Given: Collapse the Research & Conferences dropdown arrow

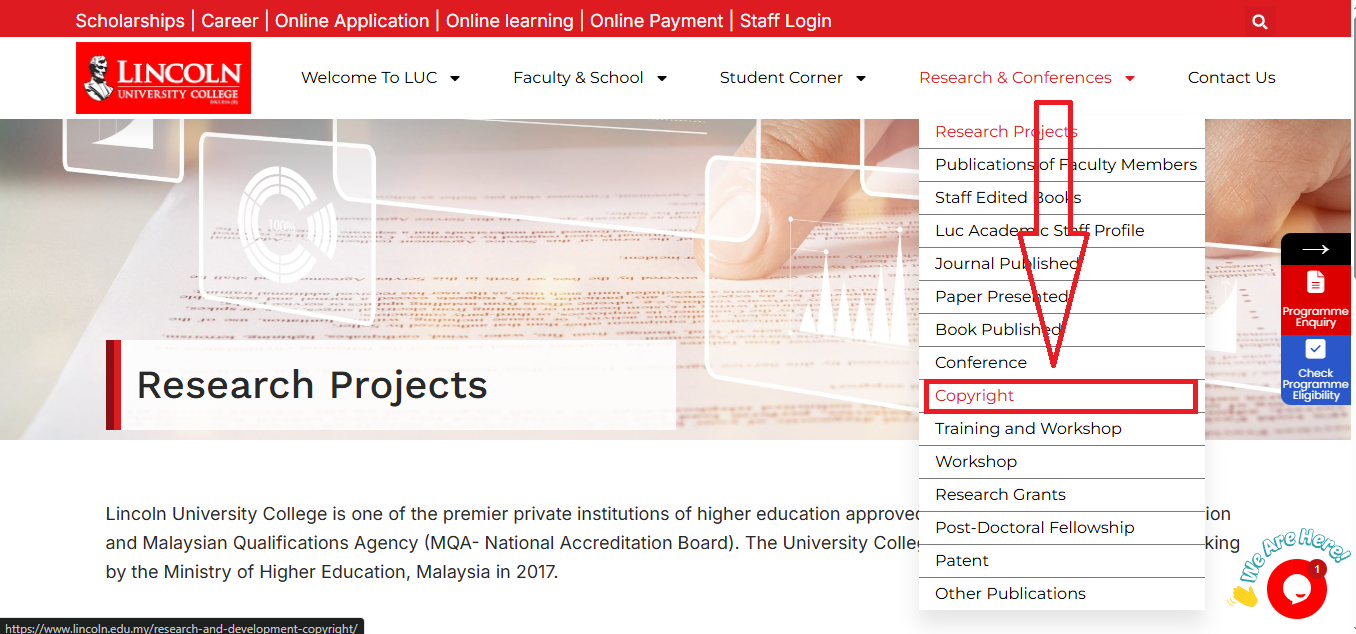Looking at the screenshot, I should (x=1130, y=78).
